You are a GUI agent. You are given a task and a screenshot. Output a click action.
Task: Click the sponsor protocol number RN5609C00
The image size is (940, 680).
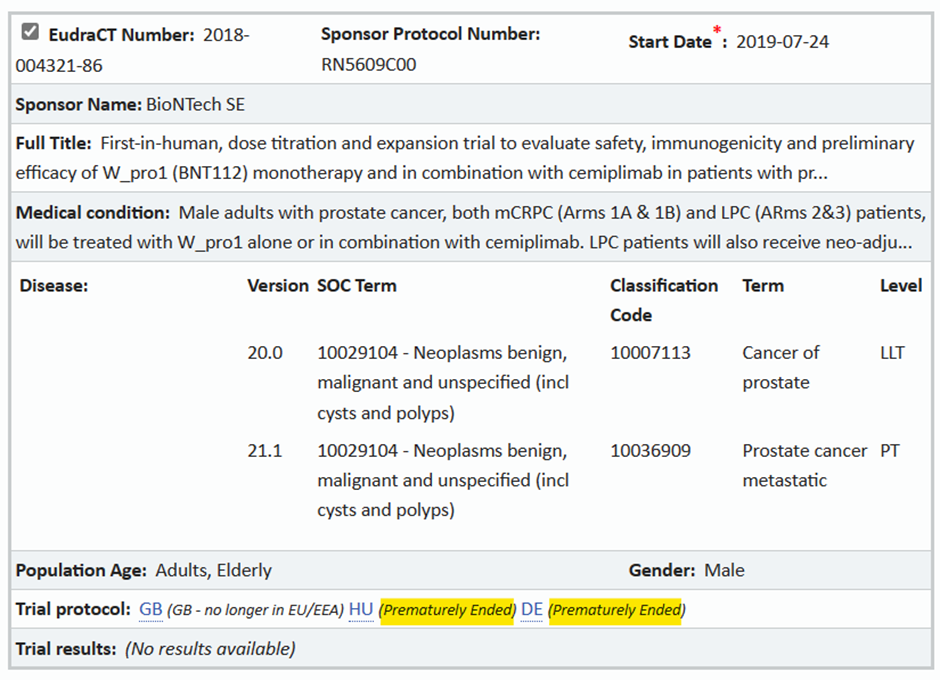click(x=368, y=65)
